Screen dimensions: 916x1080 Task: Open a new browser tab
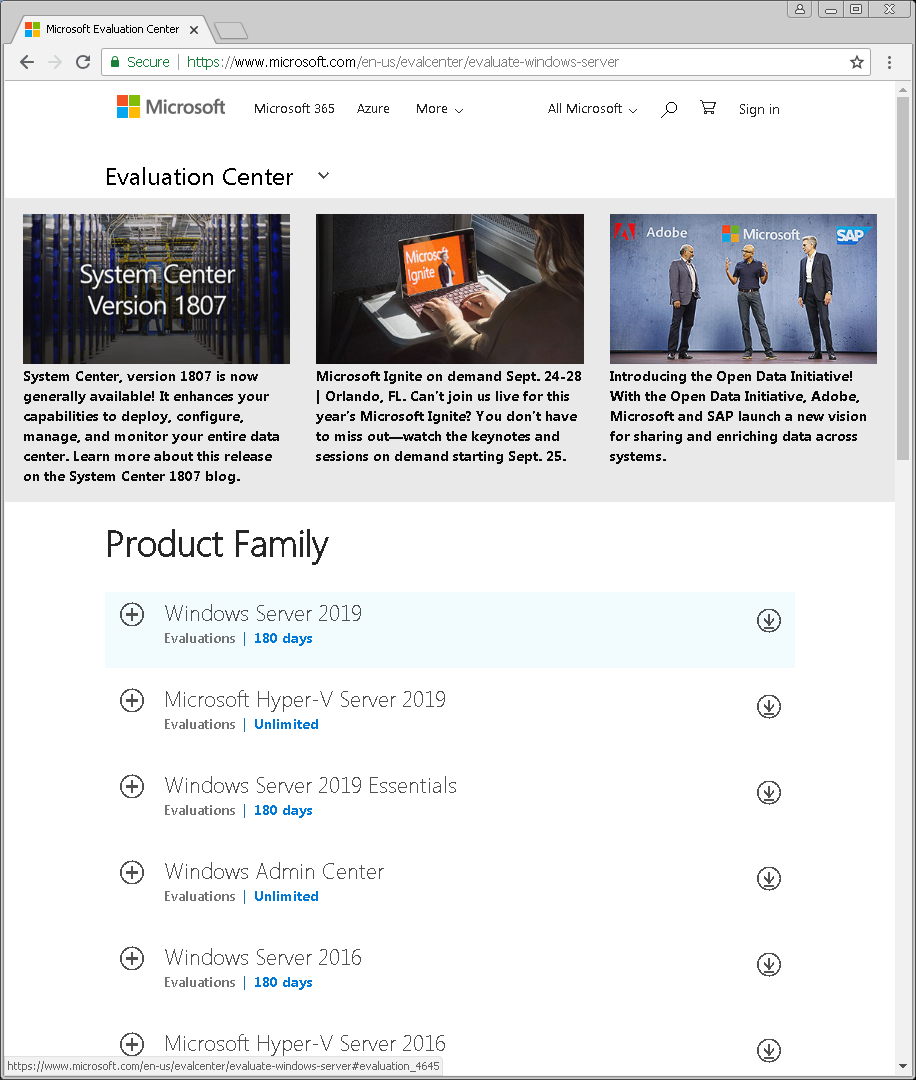click(x=231, y=30)
